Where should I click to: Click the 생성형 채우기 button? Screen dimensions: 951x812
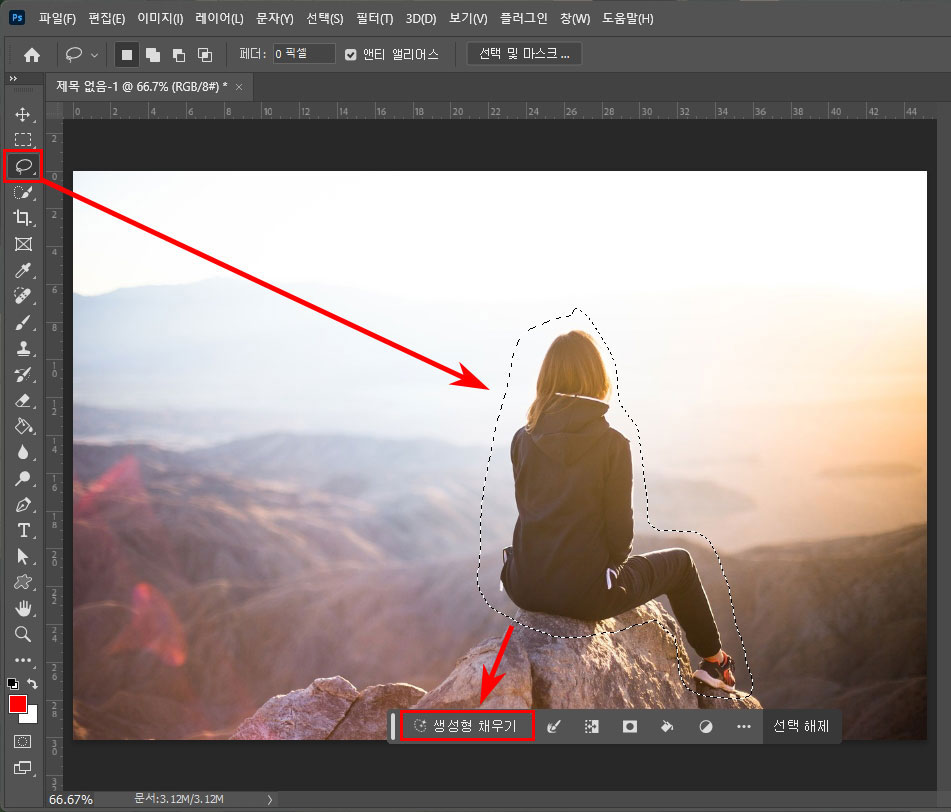coord(466,726)
